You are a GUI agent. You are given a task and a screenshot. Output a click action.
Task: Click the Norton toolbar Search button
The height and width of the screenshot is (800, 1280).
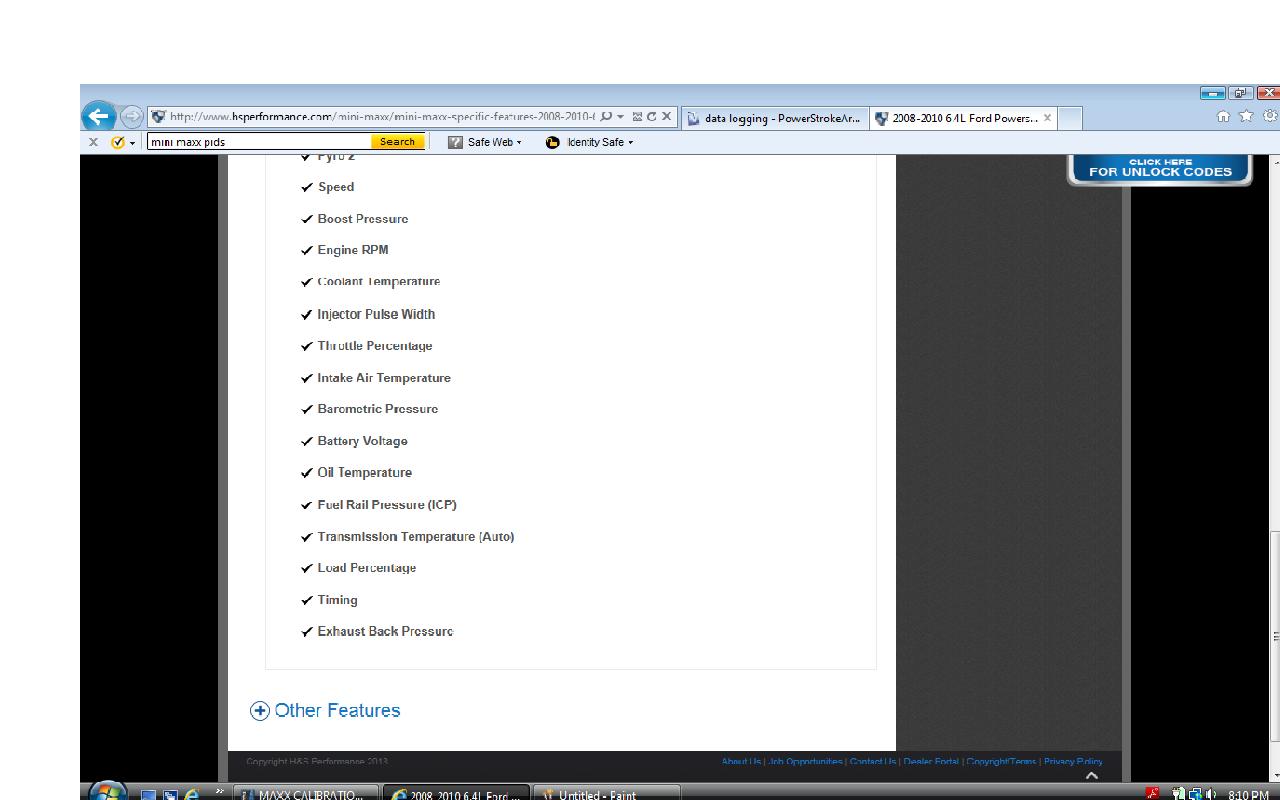click(397, 142)
